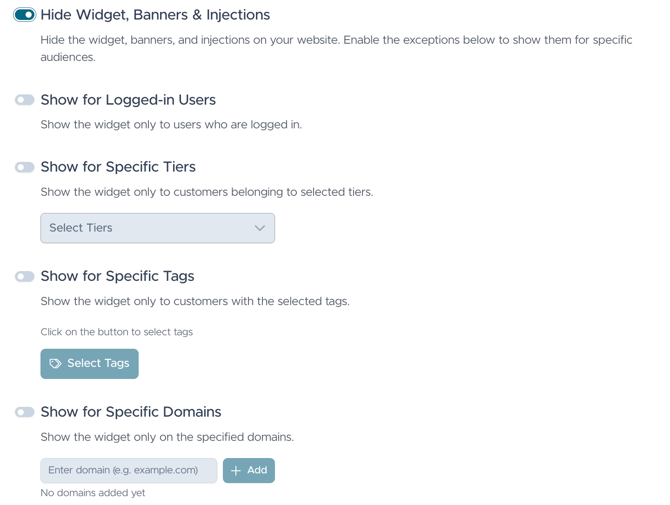Click the tag icon on Select Tags
This screenshot has height=505, width=670.
coord(55,364)
